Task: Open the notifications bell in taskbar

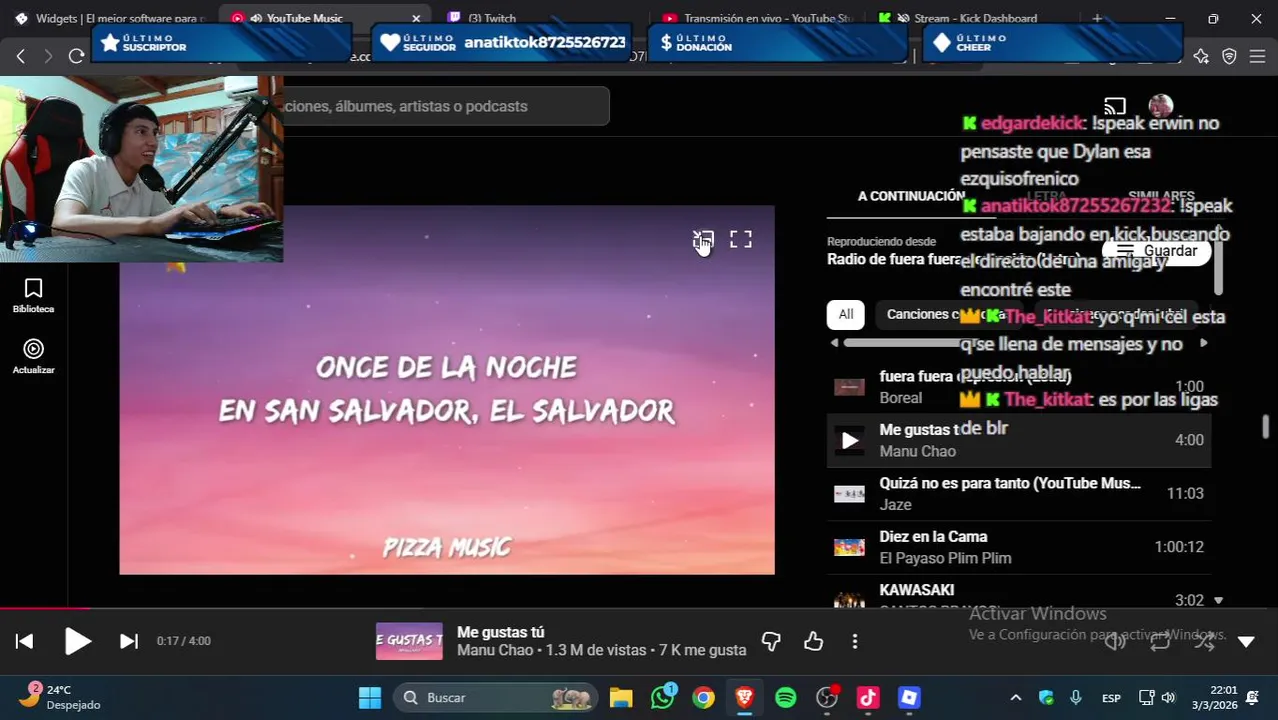Action: point(1252,698)
